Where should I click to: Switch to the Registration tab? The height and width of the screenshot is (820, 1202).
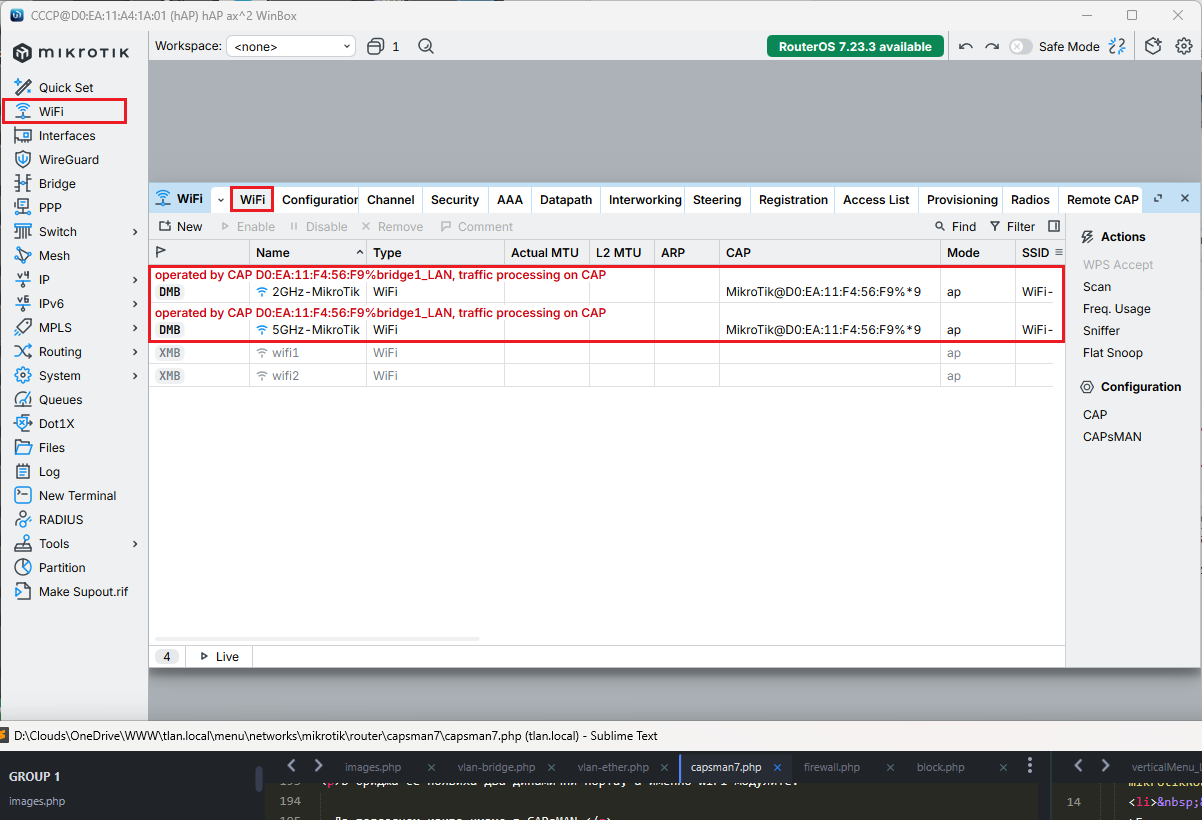pos(793,200)
